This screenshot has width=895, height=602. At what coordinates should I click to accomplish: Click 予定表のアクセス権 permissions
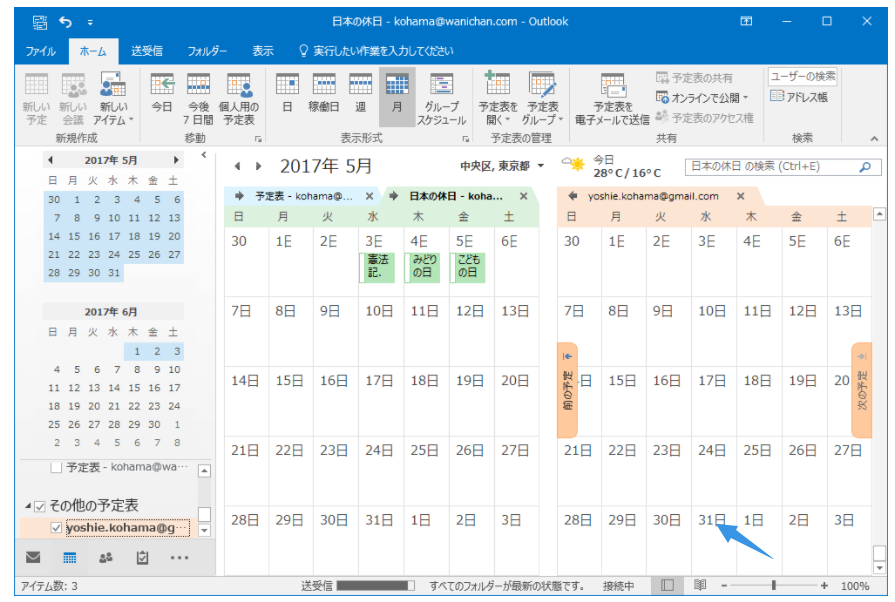pyautogui.click(x=705, y=118)
